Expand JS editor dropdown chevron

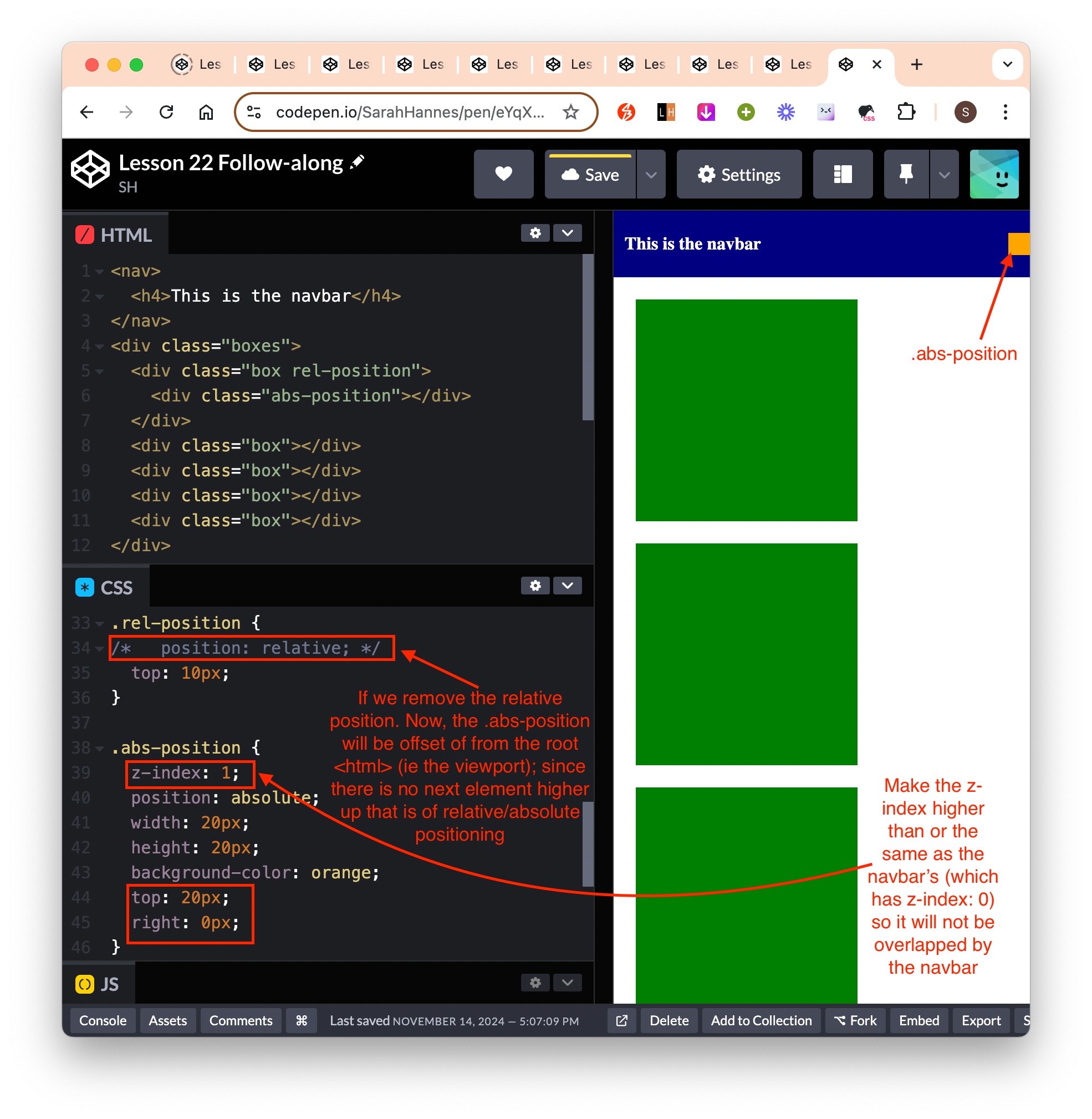tap(567, 982)
